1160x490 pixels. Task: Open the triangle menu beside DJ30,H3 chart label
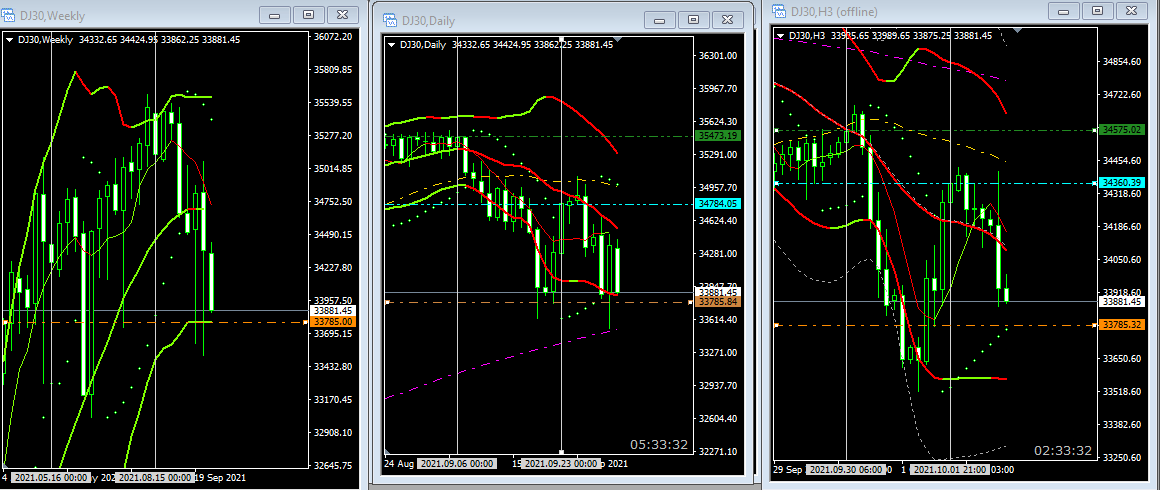780,36
